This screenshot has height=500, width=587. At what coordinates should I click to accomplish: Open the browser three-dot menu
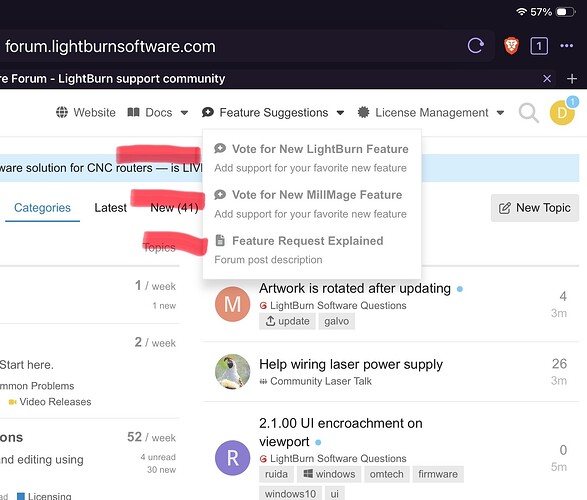tap(566, 46)
